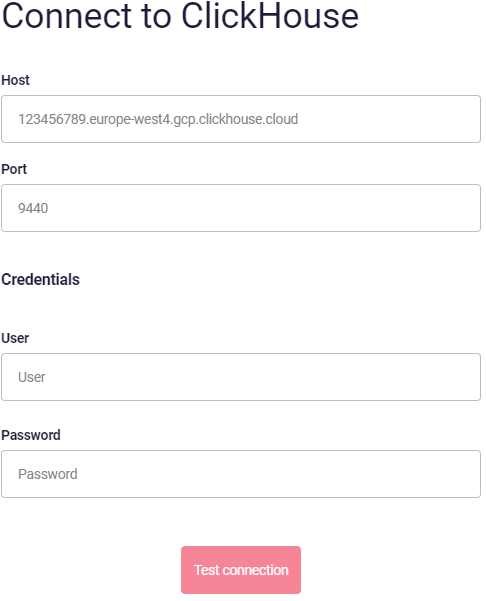Select the User input field

[x=241, y=377]
